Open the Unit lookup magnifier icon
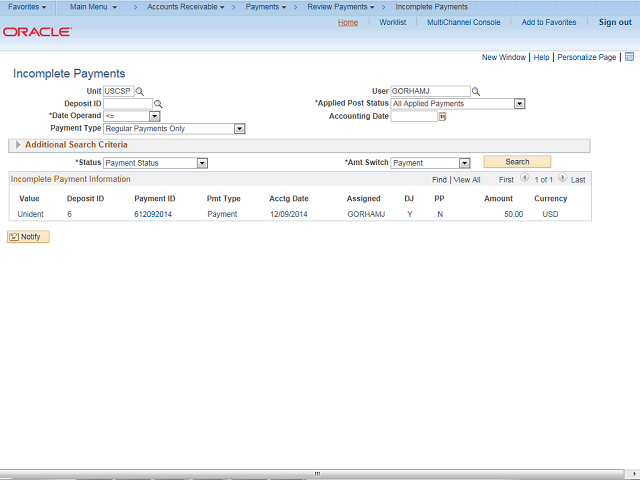The image size is (640, 480). pyautogui.click(x=140, y=91)
